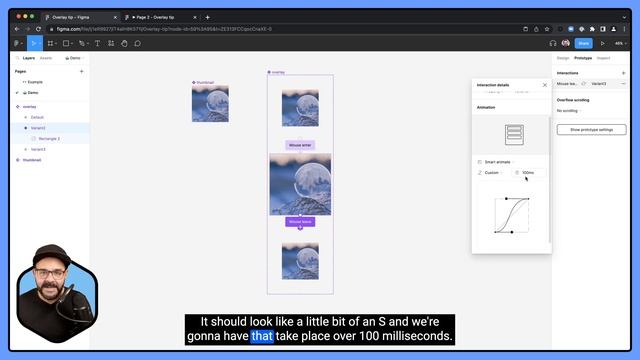Viewport: 640px width, 360px height.
Task: Click the Mouse leave interaction label
Action: pyautogui.click(x=300, y=222)
